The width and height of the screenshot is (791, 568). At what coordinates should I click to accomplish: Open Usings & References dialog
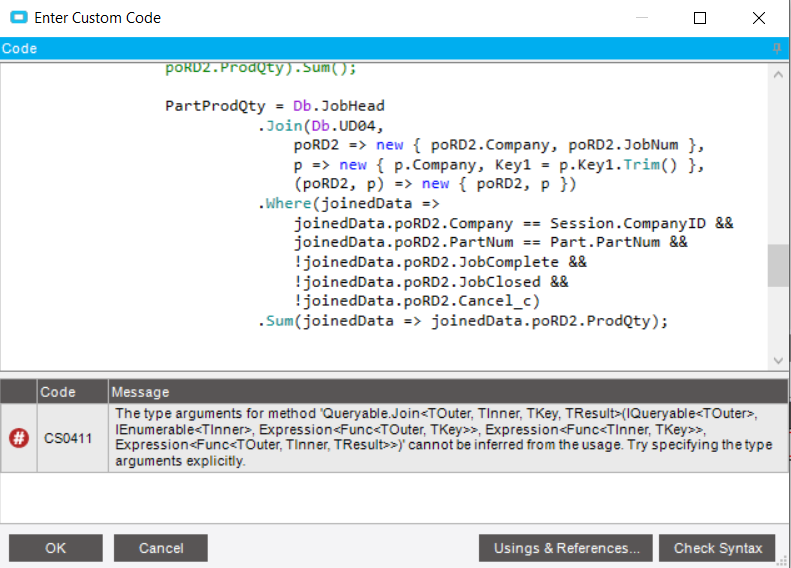566,548
